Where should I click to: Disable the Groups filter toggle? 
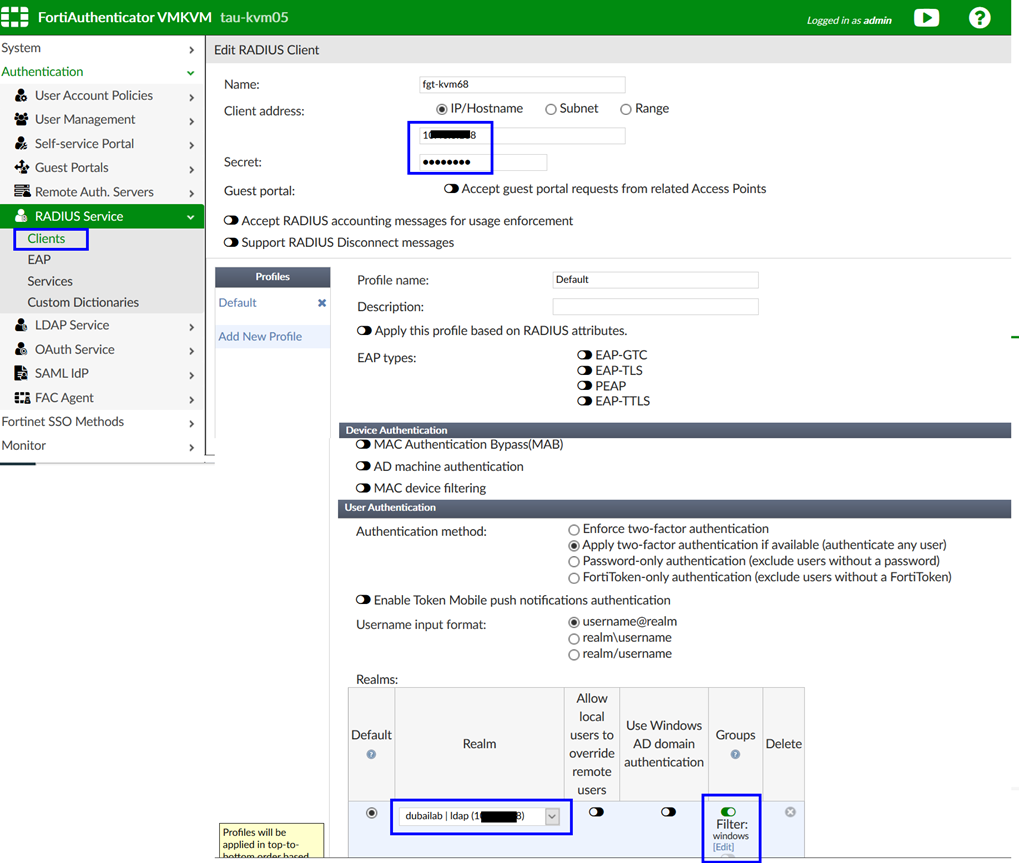[x=729, y=812]
